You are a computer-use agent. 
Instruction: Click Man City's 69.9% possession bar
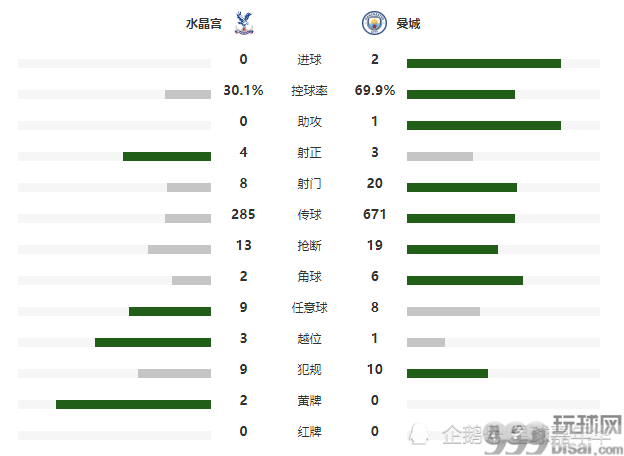(460, 94)
